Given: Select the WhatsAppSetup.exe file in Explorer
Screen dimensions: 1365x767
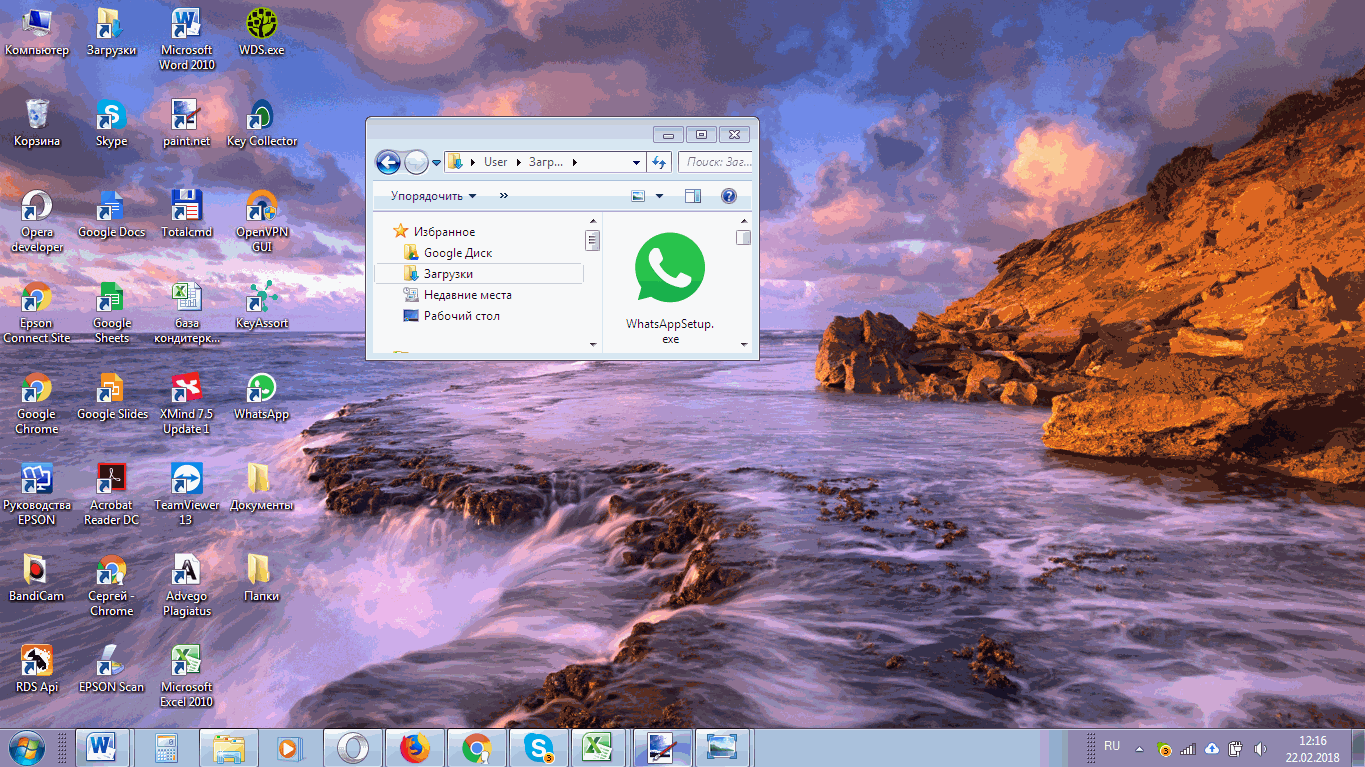Looking at the screenshot, I should pos(670,288).
